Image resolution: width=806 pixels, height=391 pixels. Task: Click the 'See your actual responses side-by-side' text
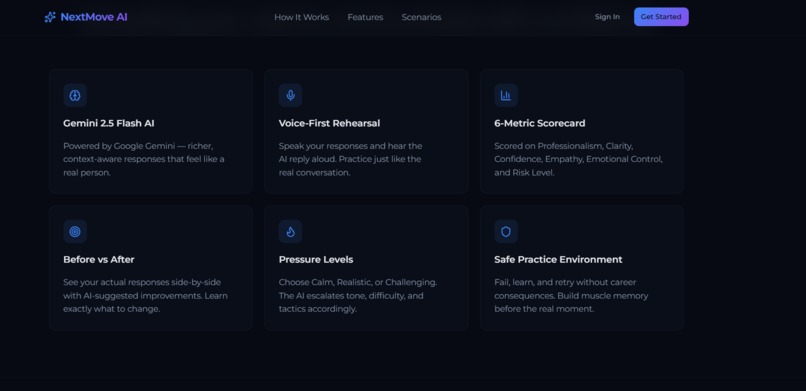[x=145, y=295]
